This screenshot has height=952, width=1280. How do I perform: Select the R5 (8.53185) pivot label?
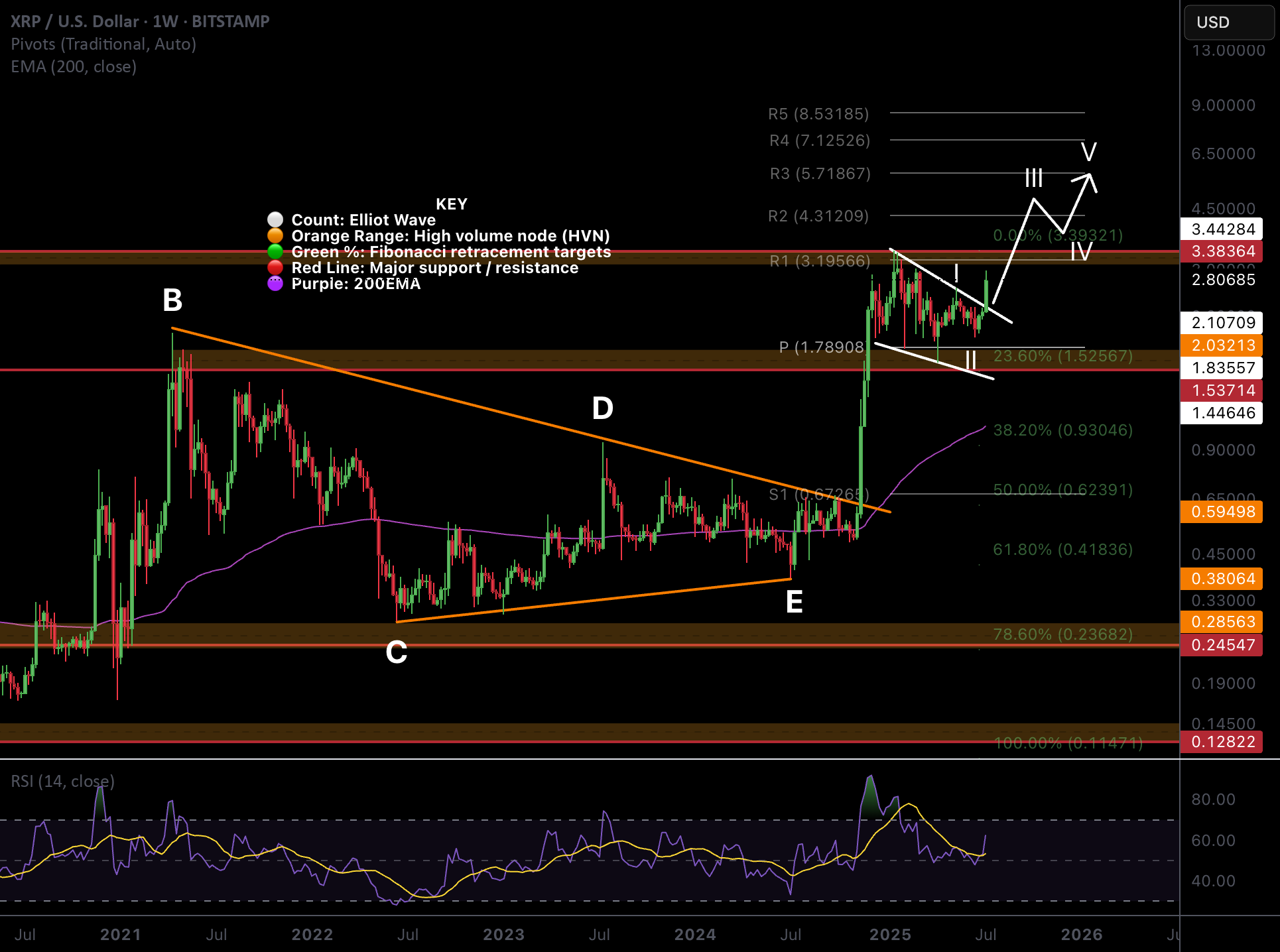(818, 114)
